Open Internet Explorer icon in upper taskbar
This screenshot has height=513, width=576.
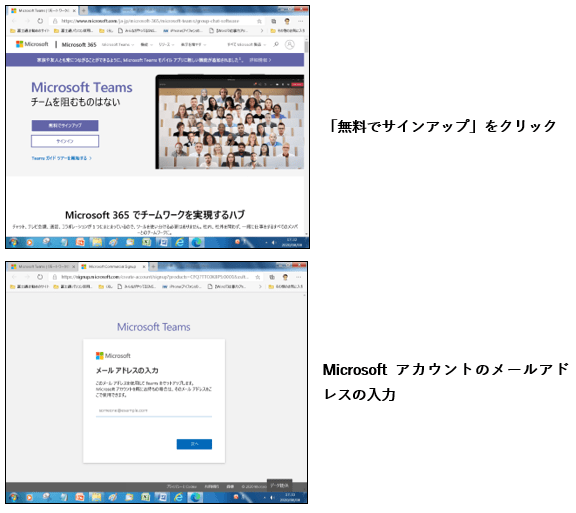click(x=180, y=242)
